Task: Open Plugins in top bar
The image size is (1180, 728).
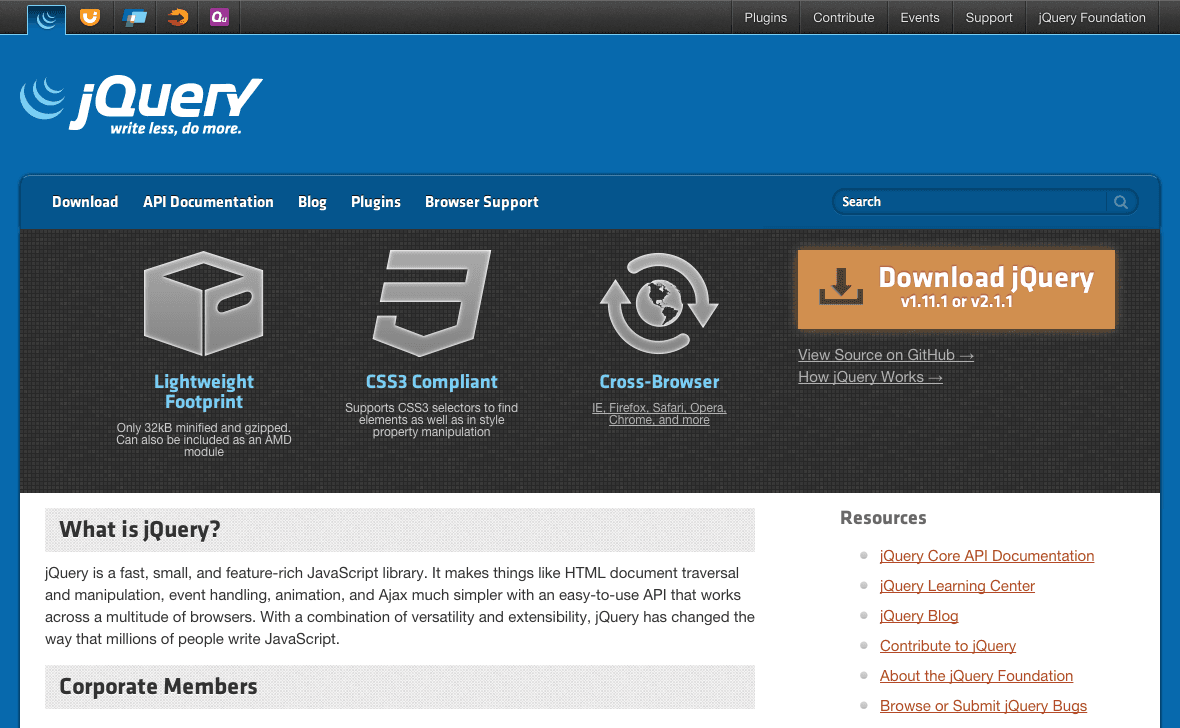Action: 765,17
